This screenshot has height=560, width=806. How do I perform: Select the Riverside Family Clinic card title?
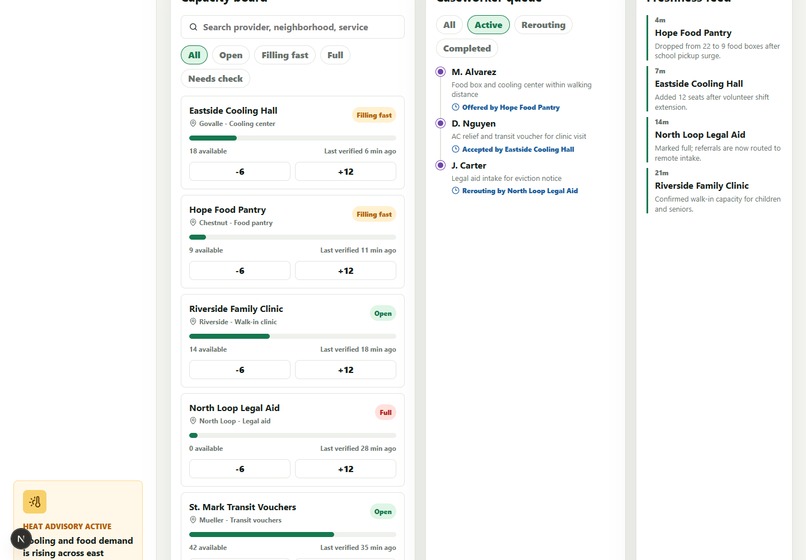[x=236, y=309]
